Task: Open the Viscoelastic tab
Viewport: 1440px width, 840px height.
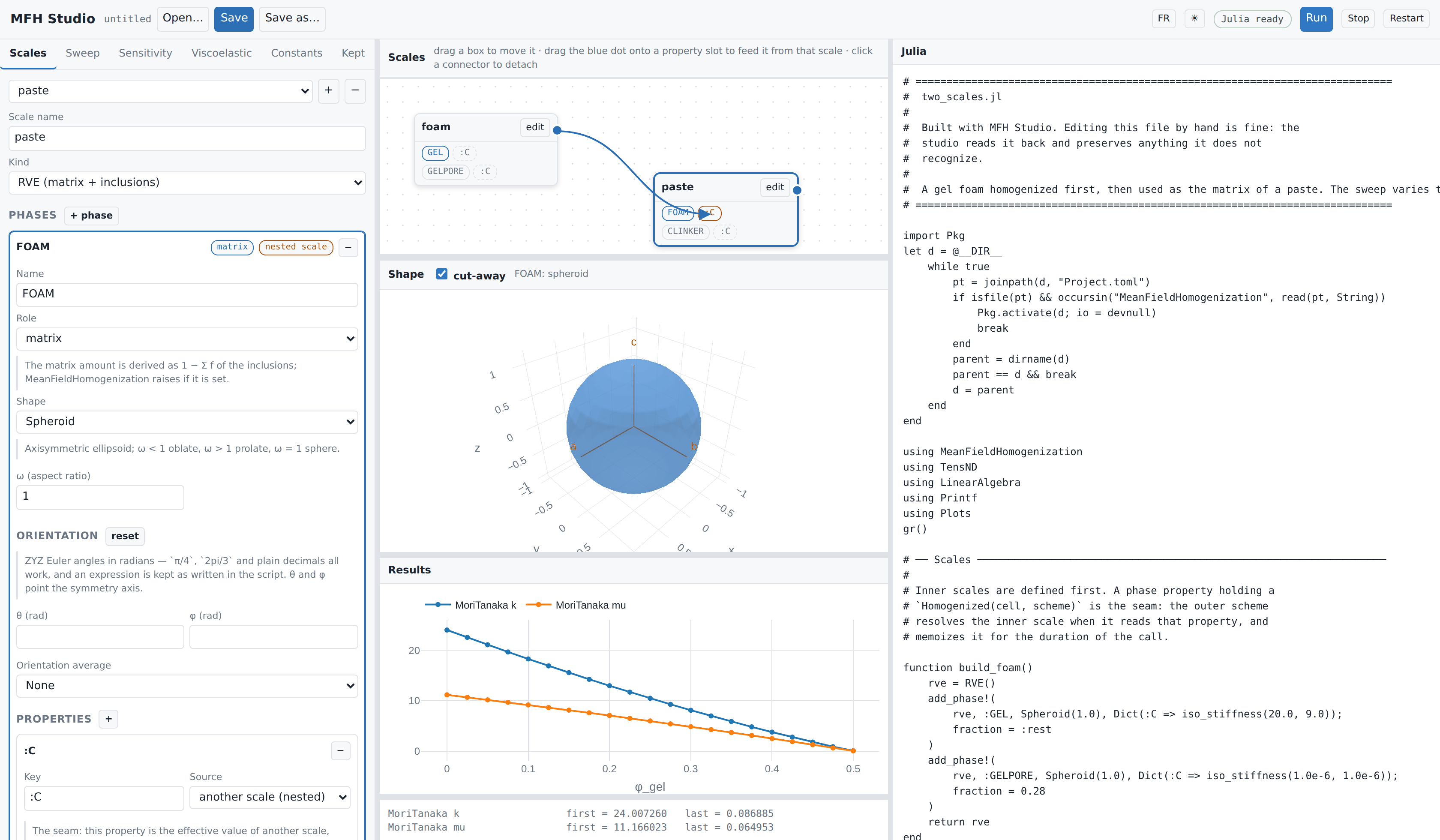Action: (221, 53)
